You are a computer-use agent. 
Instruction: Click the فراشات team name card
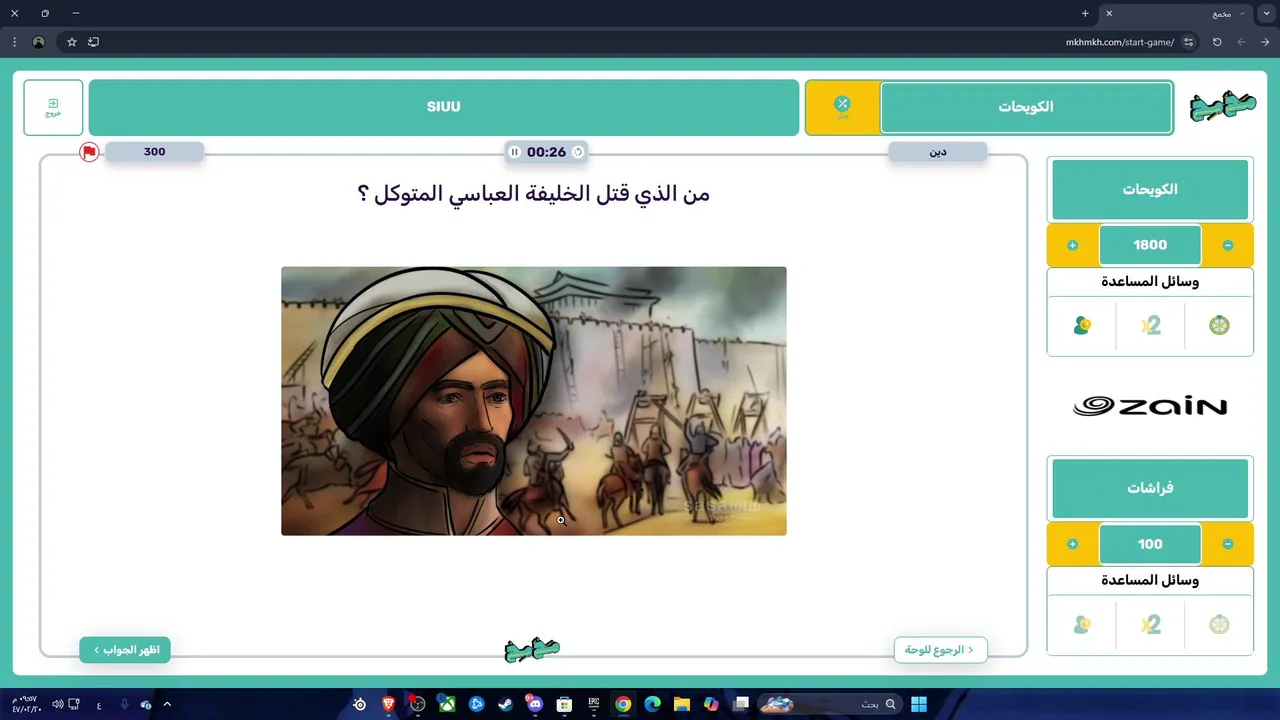coord(1150,488)
